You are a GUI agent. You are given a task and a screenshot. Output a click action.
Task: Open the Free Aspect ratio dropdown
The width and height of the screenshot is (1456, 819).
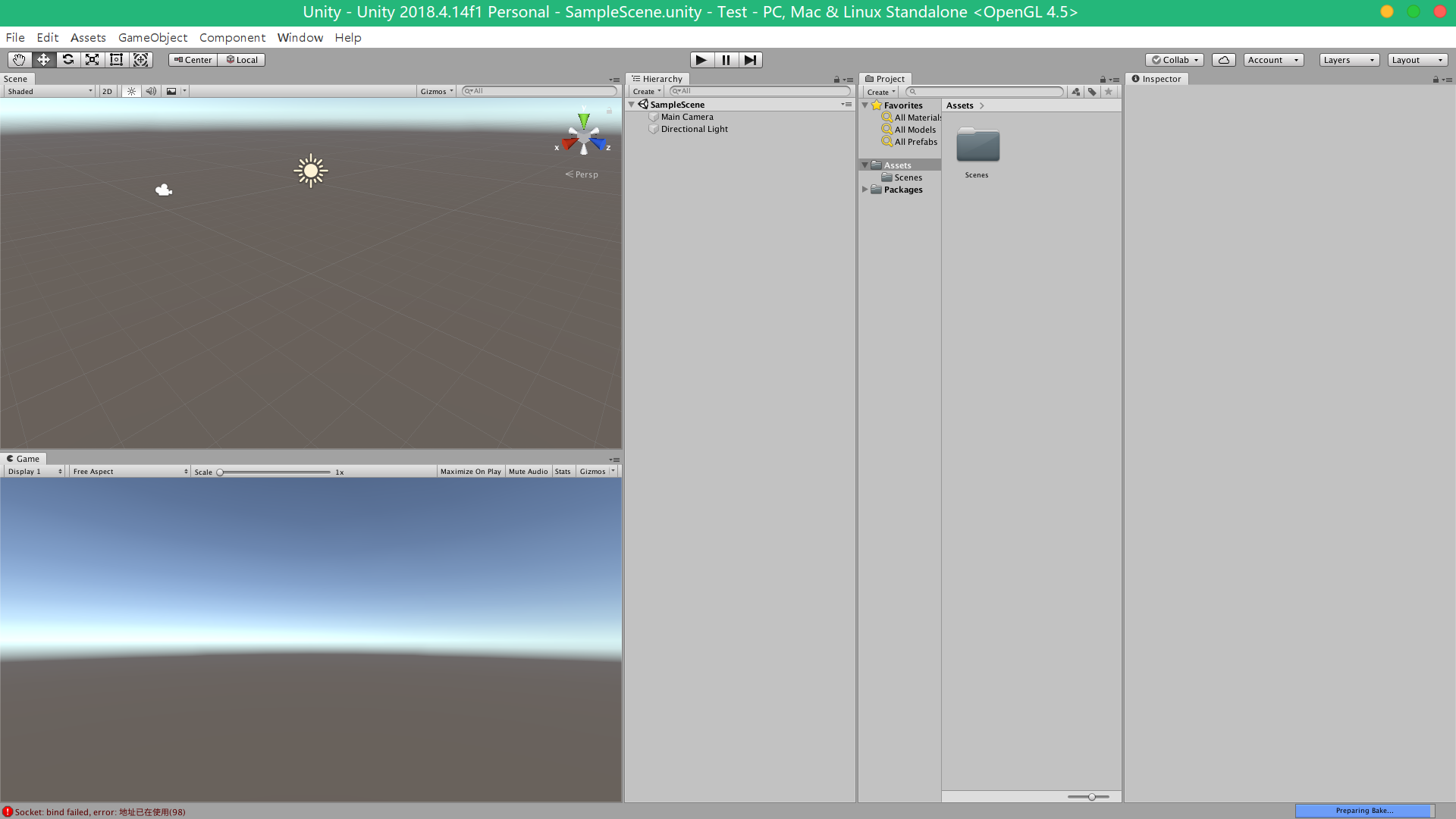(x=129, y=471)
